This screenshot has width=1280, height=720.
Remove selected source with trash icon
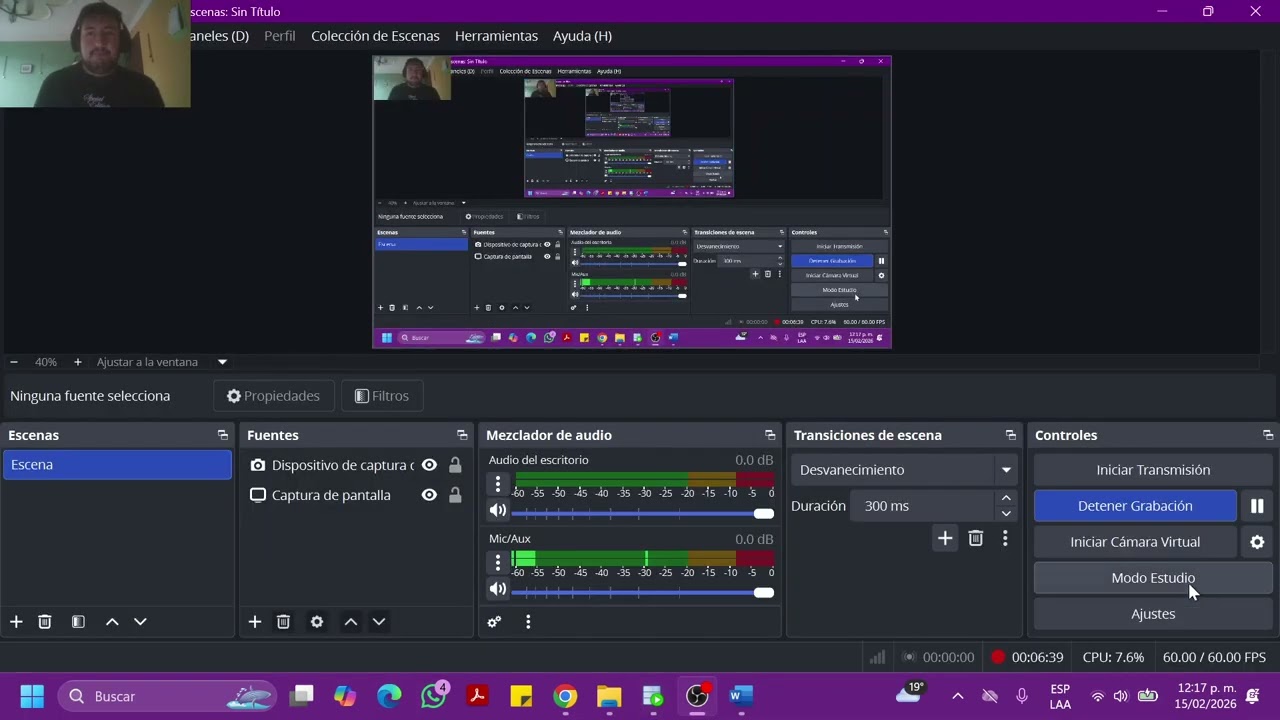click(x=283, y=622)
